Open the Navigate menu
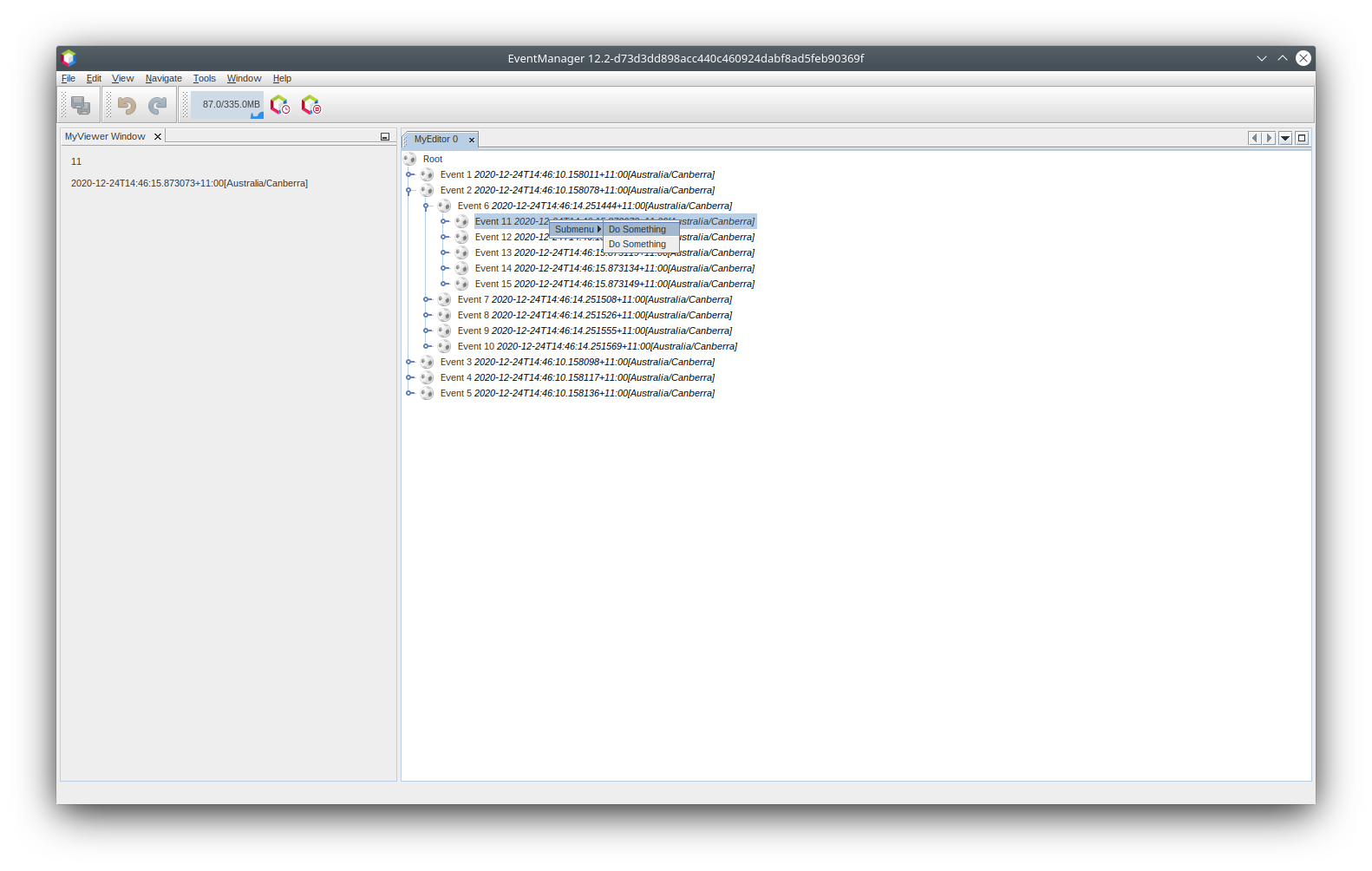The image size is (1372, 871). pyautogui.click(x=163, y=78)
